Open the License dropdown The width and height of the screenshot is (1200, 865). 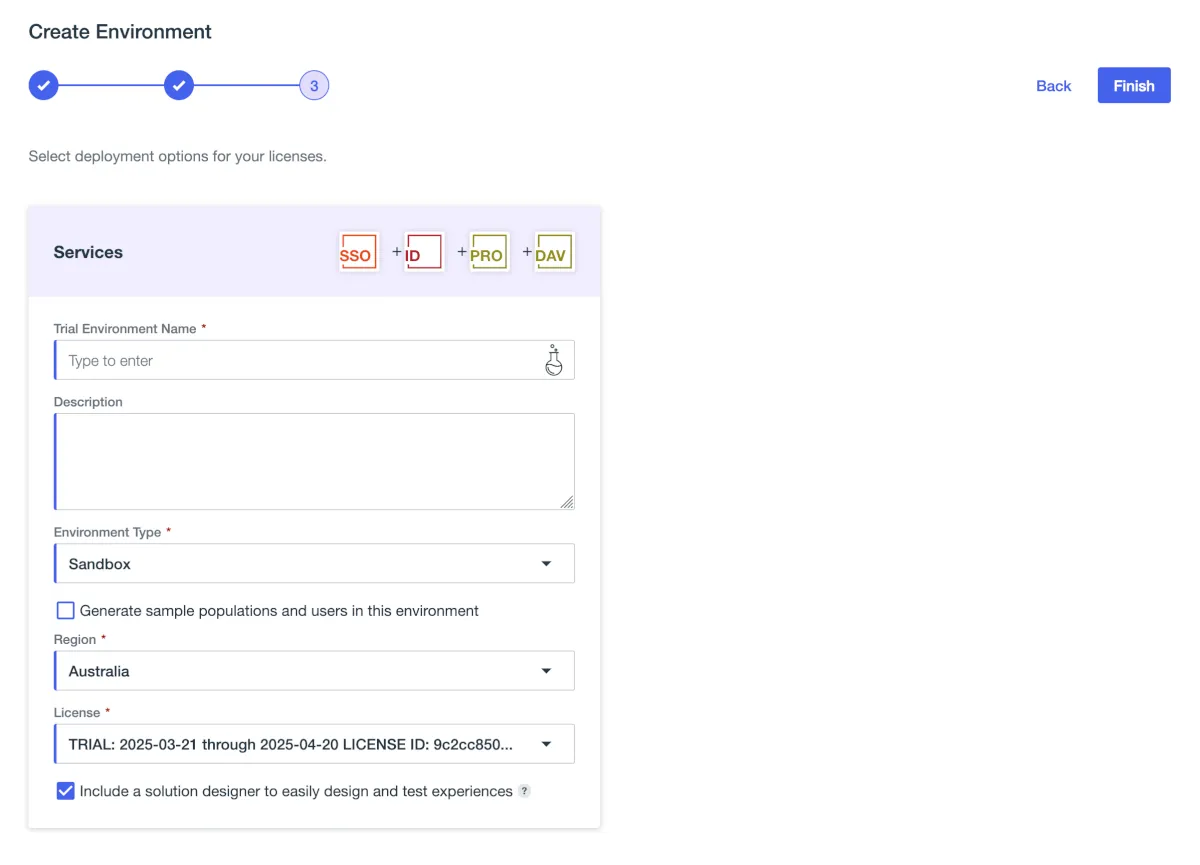pyautogui.click(x=314, y=744)
